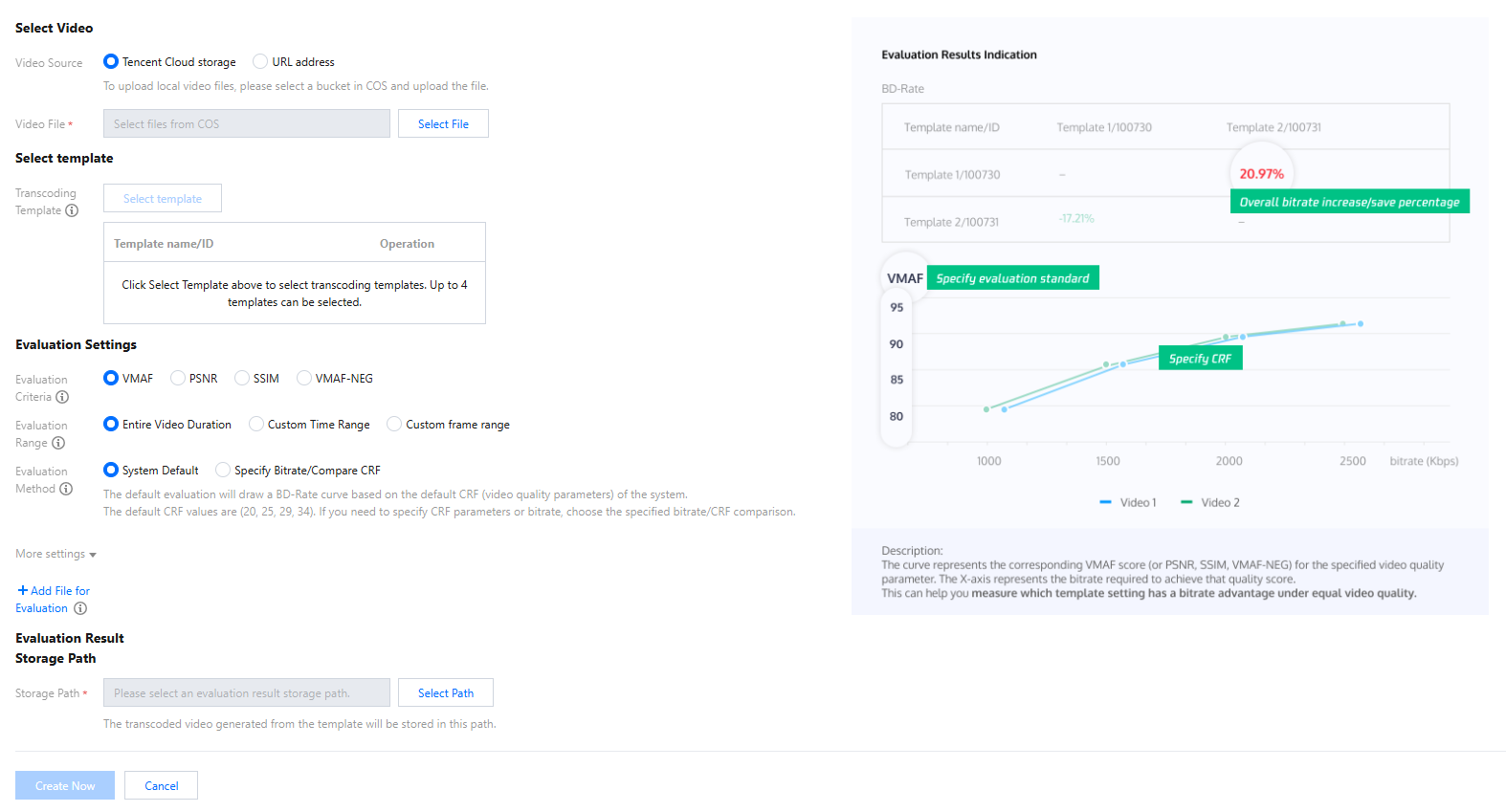Click the Select File button
The height and width of the screenshot is (812, 1506).
(x=443, y=123)
